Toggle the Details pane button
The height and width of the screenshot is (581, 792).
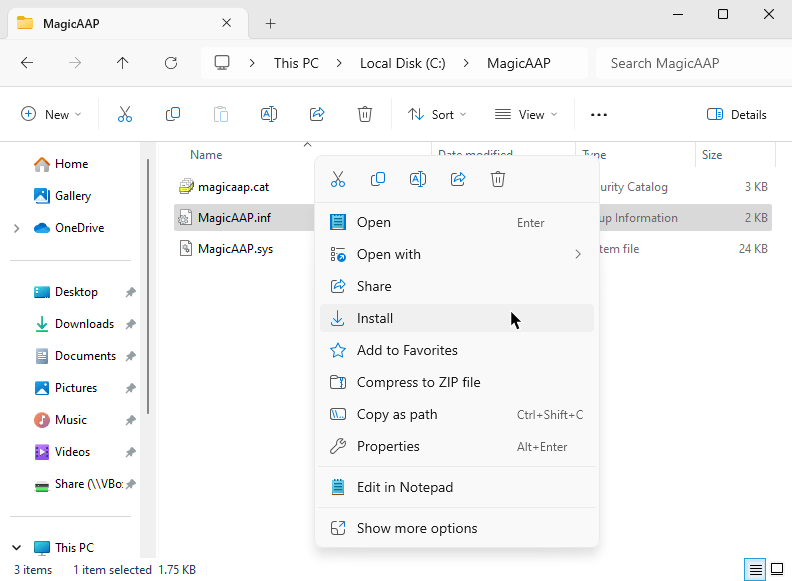737,115
